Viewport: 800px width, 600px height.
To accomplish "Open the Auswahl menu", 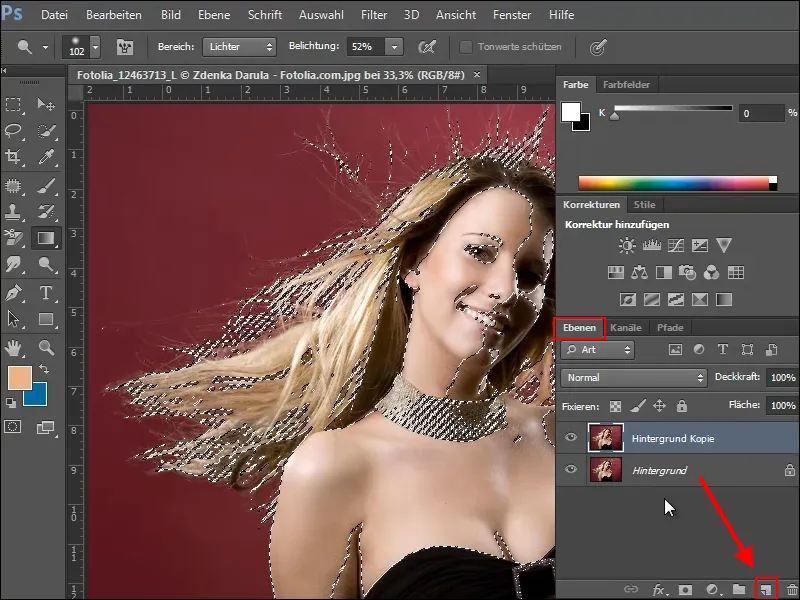I will pos(321,15).
